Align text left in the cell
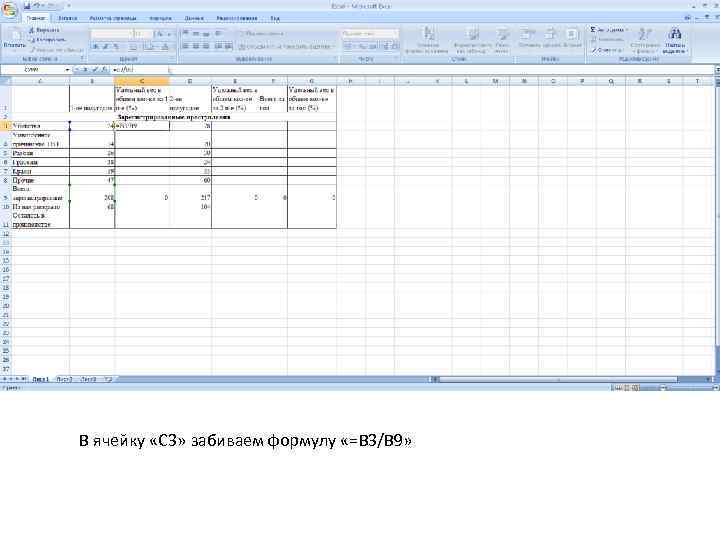Viewport: 720px width, 540px height. (186, 46)
